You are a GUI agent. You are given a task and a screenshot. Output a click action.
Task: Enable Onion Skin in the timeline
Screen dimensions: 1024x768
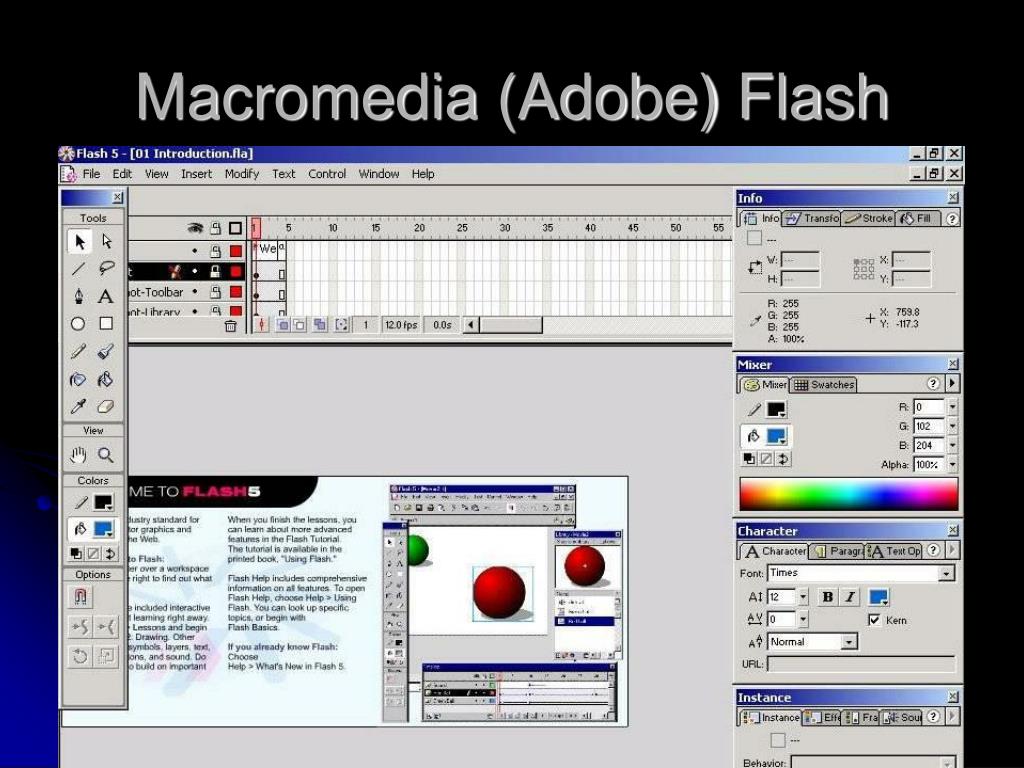pyautogui.click(x=283, y=325)
